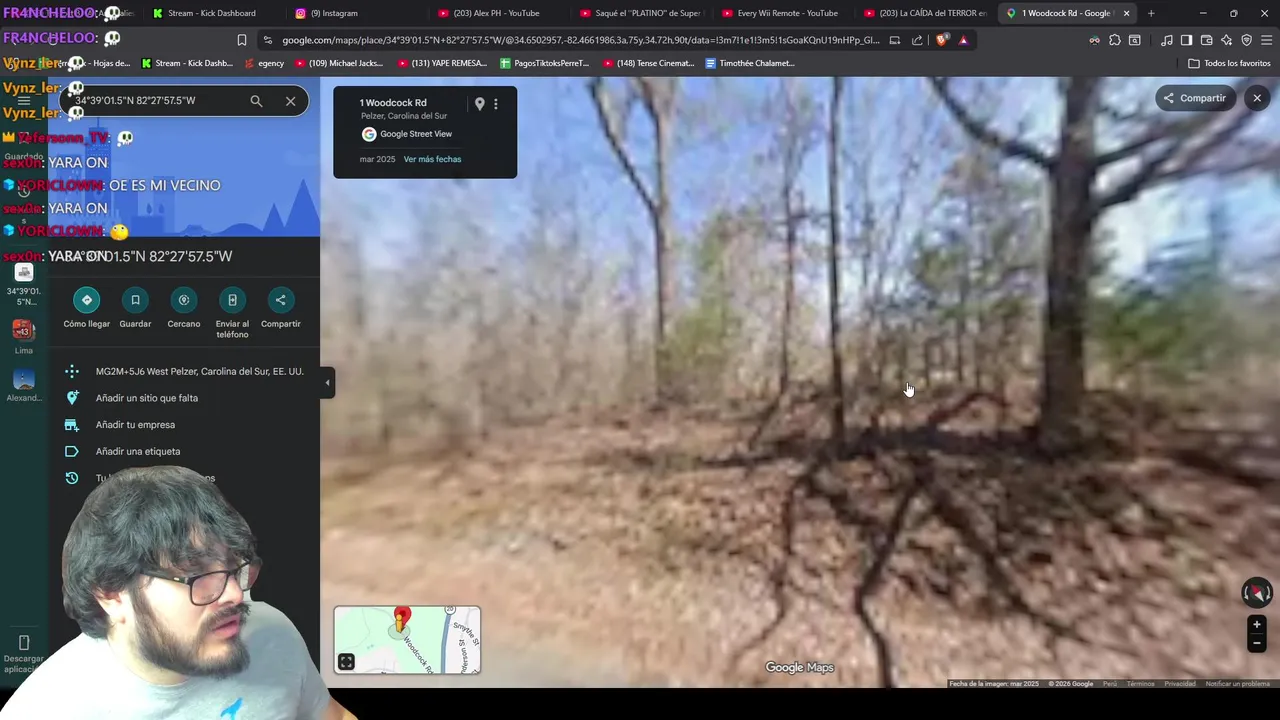The width and height of the screenshot is (1280, 720).
Task: Click Ver más fechas link
Action: 432,159
